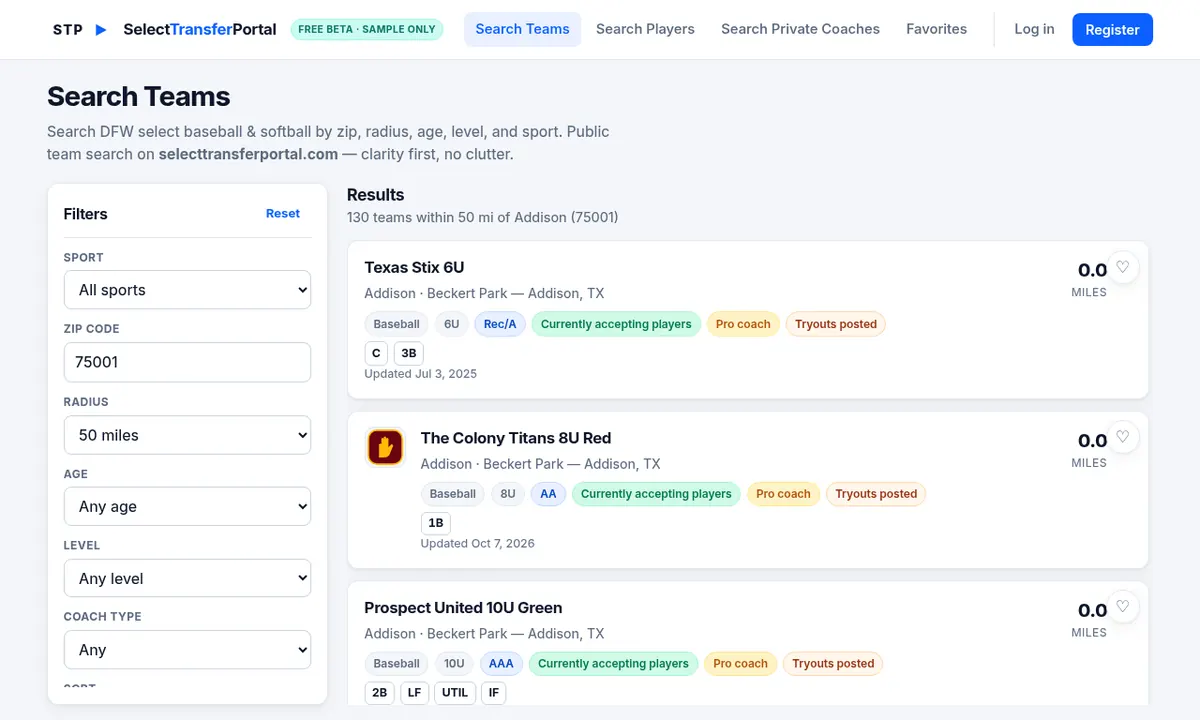The height and width of the screenshot is (720, 1200).
Task: Open the Coach Type dropdown showing Any
Action: 187,650
